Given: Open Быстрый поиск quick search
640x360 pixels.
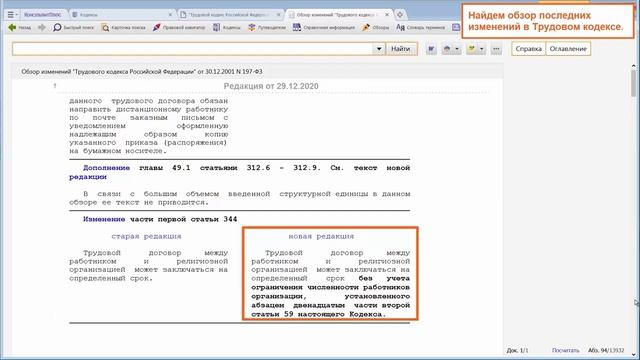Looking at the screenshot, I should pos(73,27).
